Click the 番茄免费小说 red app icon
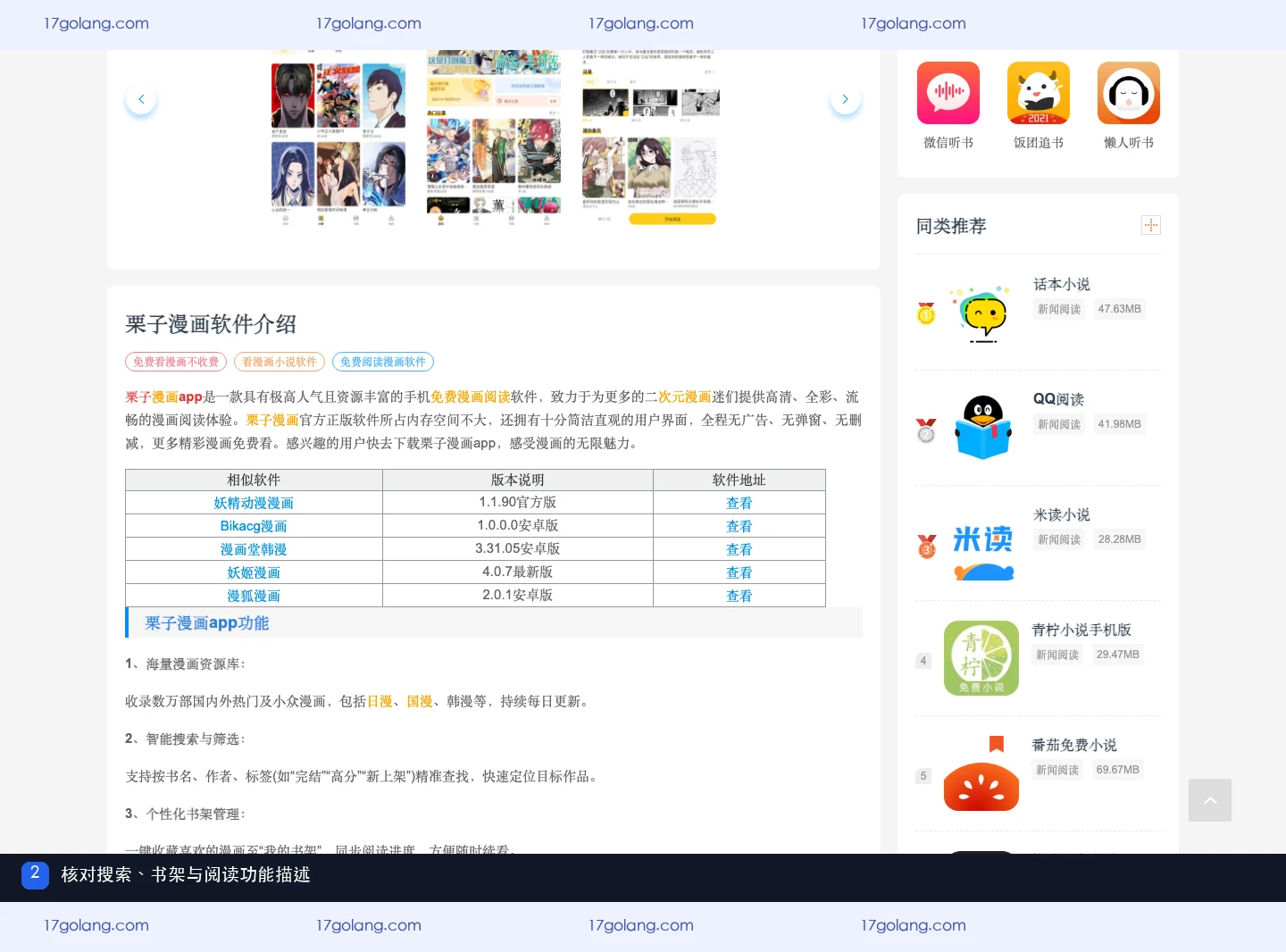 point(981,773)
